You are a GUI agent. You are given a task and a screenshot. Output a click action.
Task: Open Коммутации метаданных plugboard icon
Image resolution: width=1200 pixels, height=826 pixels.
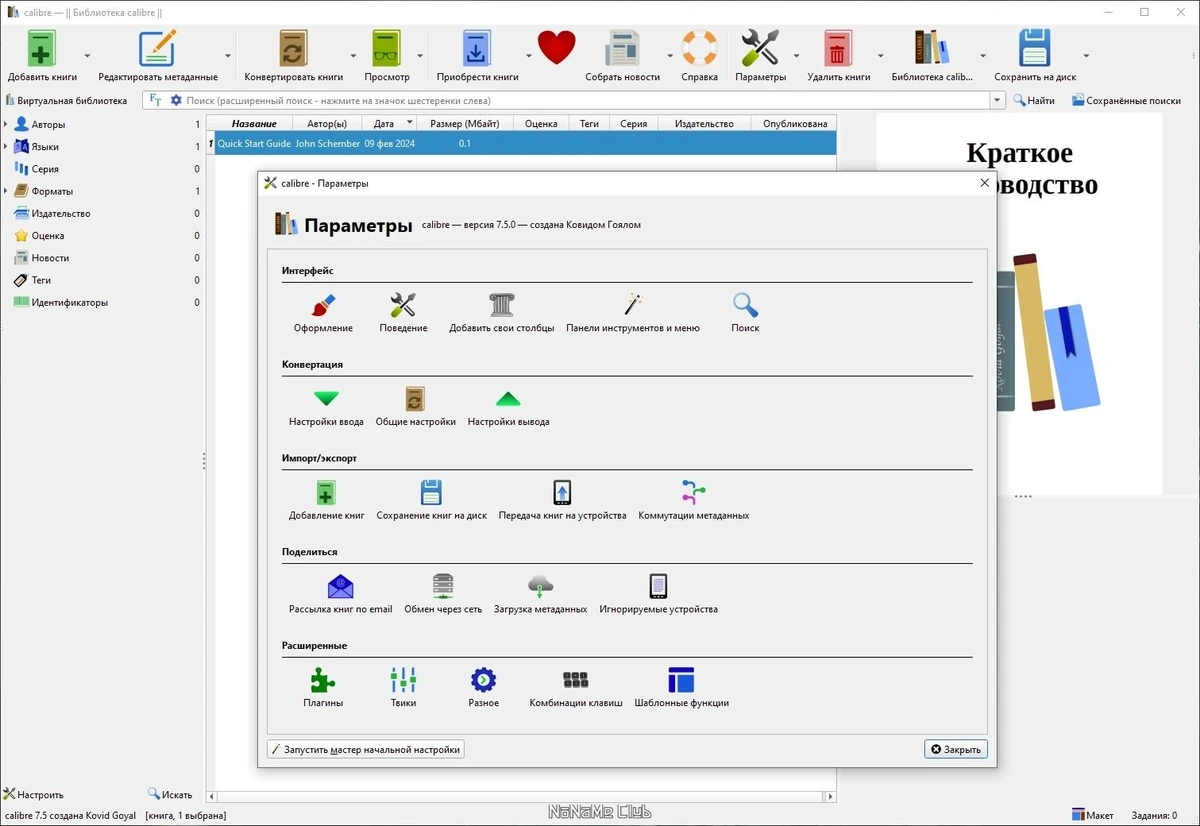click(694, 501)
